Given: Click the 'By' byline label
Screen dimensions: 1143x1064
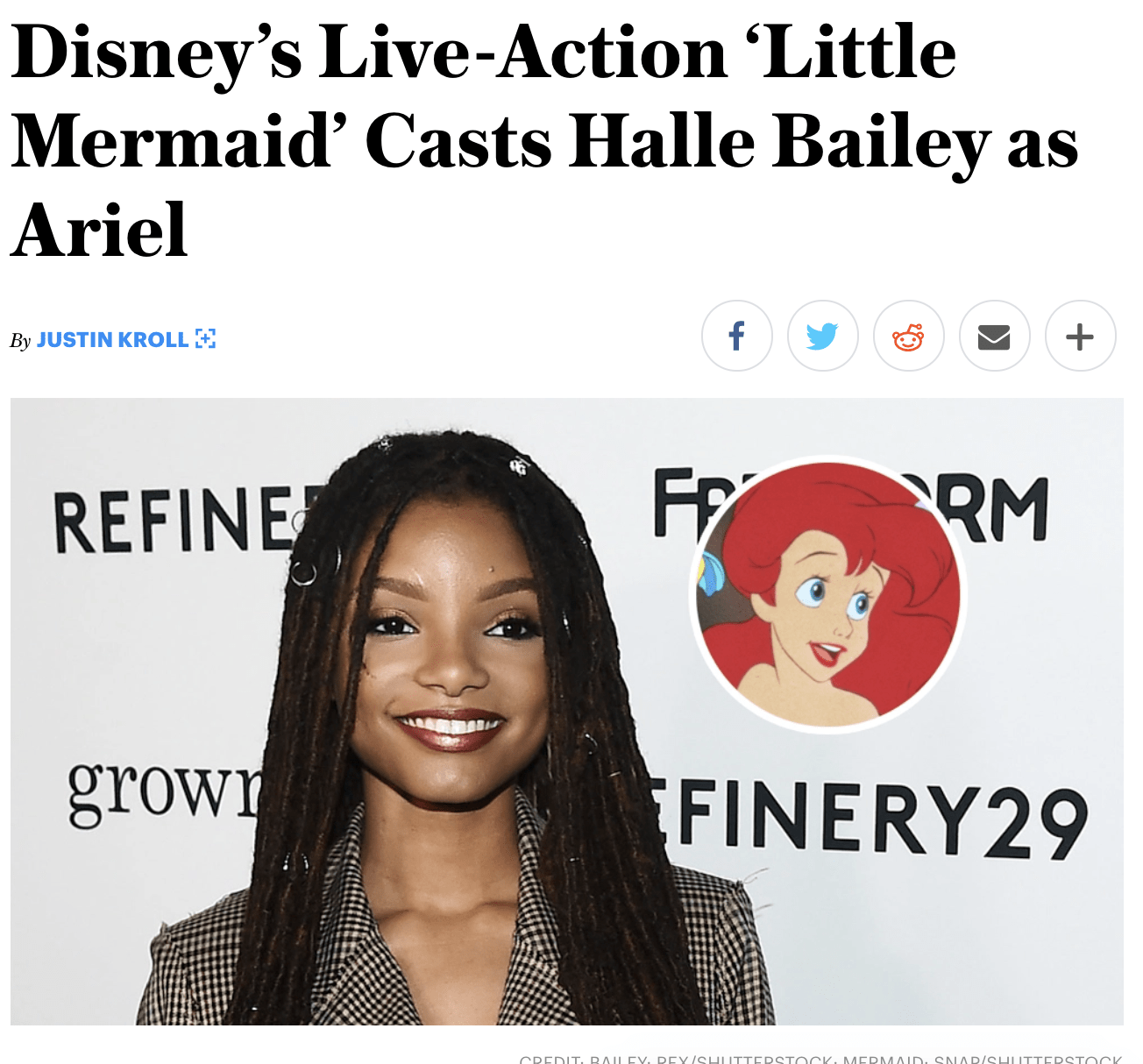Looking at the screenshot, I should pyautogui.click(x=20, y=341).
